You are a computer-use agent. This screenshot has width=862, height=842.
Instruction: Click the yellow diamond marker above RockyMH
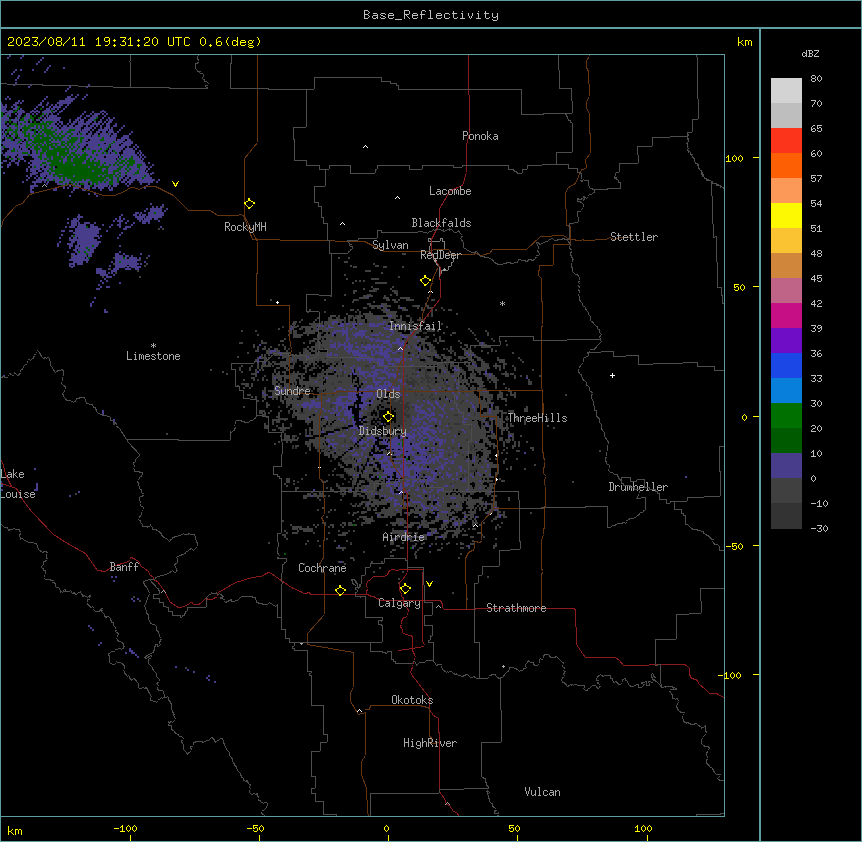pos(249,204)
